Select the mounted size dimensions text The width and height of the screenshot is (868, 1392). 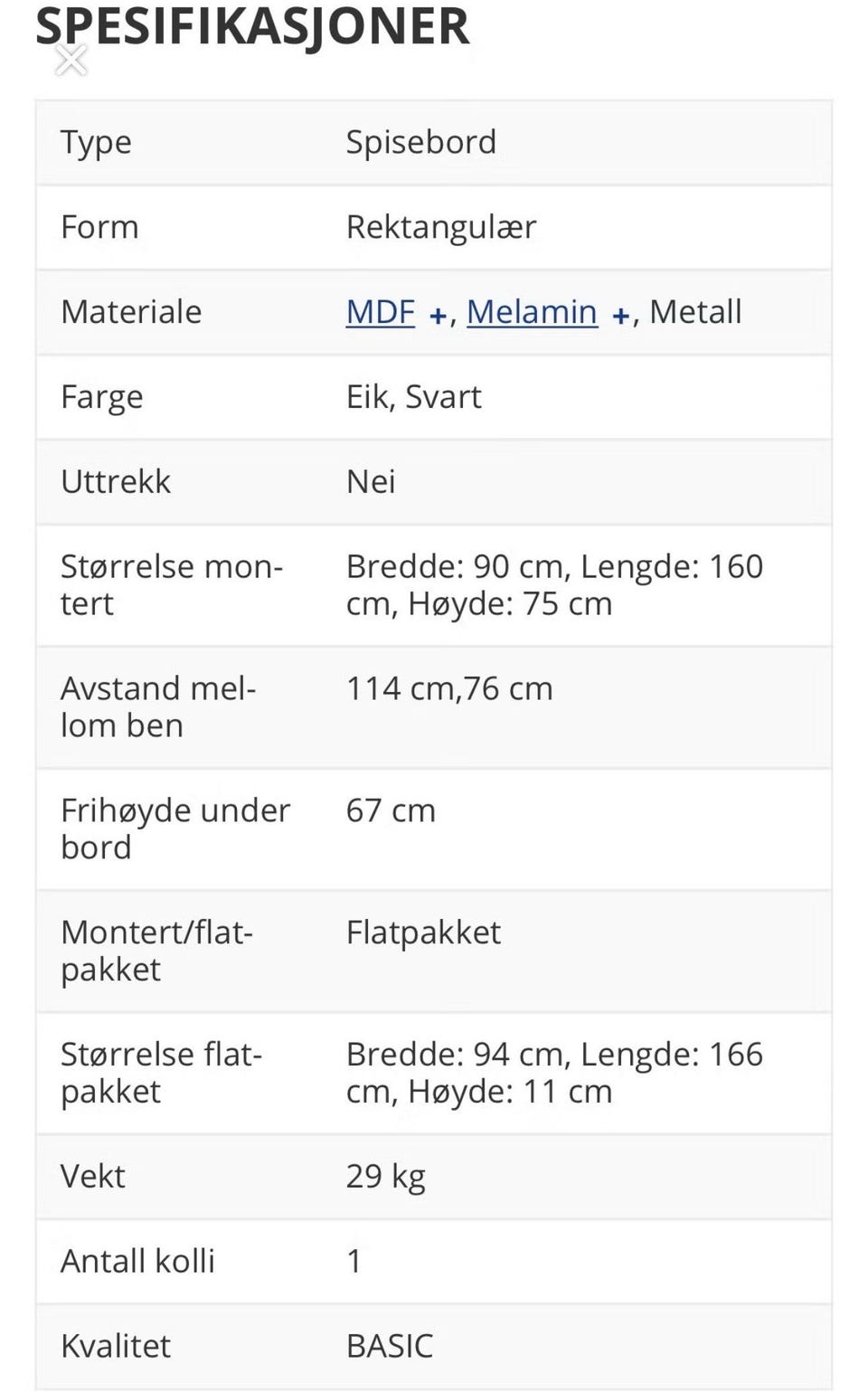tap(554, 585)
